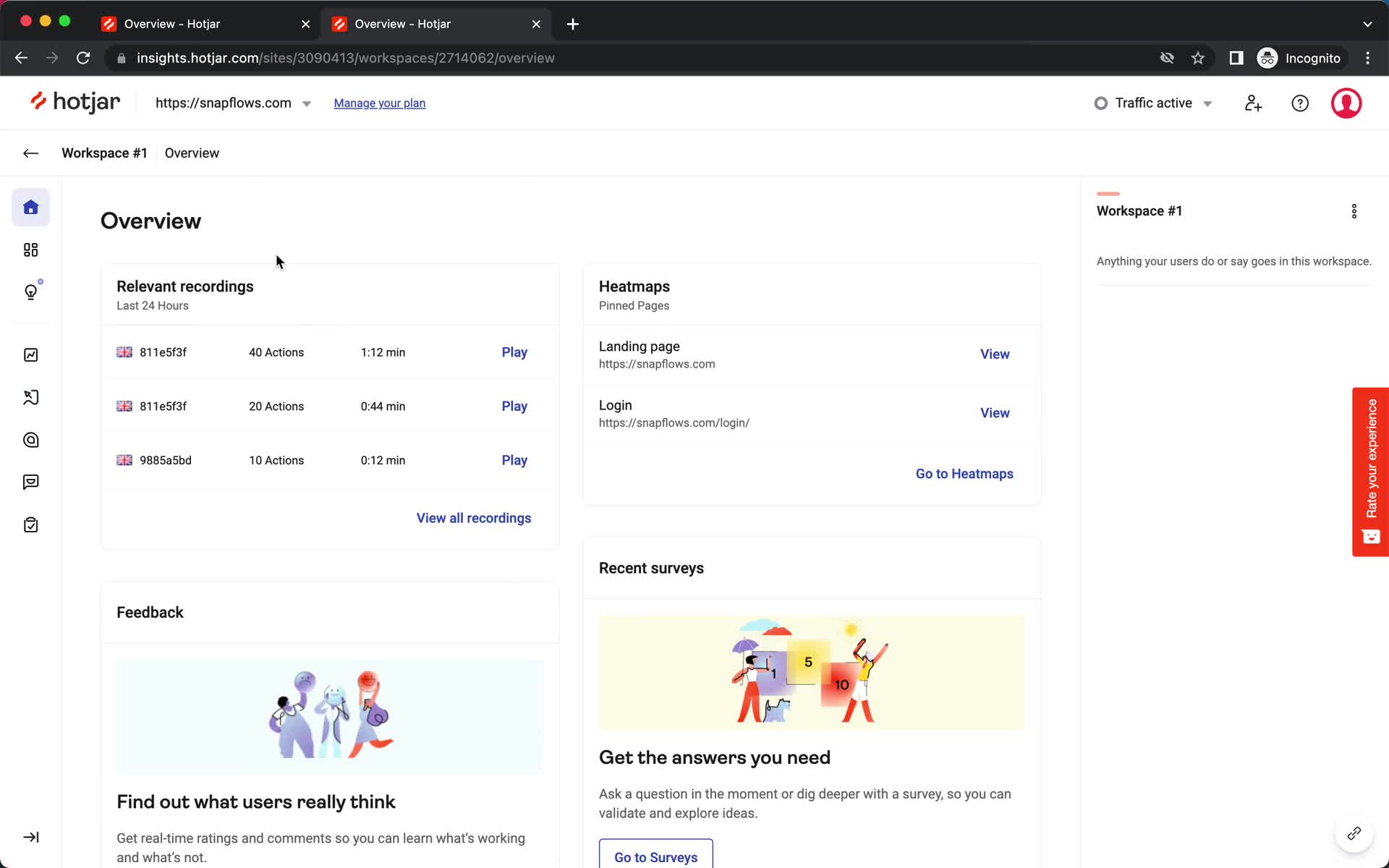
Task: Click the Hotjar home dashboard icon
Action: tap(31, 207)
